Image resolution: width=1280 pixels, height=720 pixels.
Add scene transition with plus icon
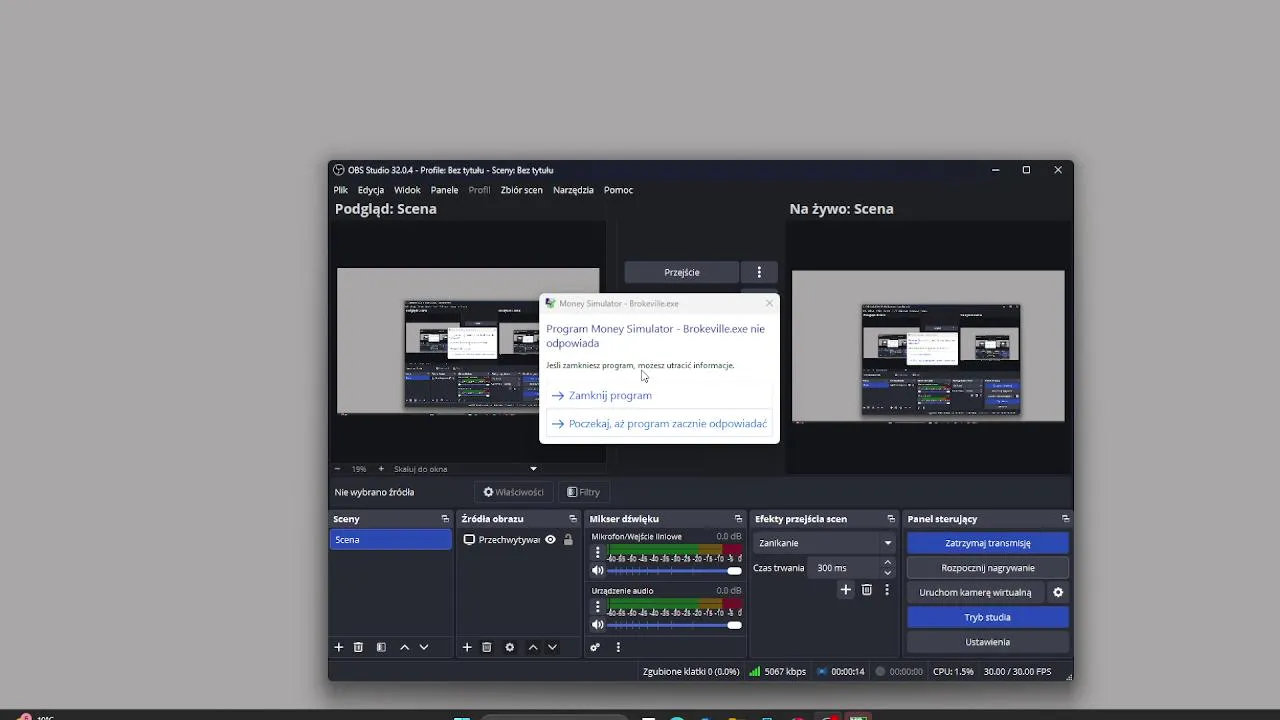[845, 590]
